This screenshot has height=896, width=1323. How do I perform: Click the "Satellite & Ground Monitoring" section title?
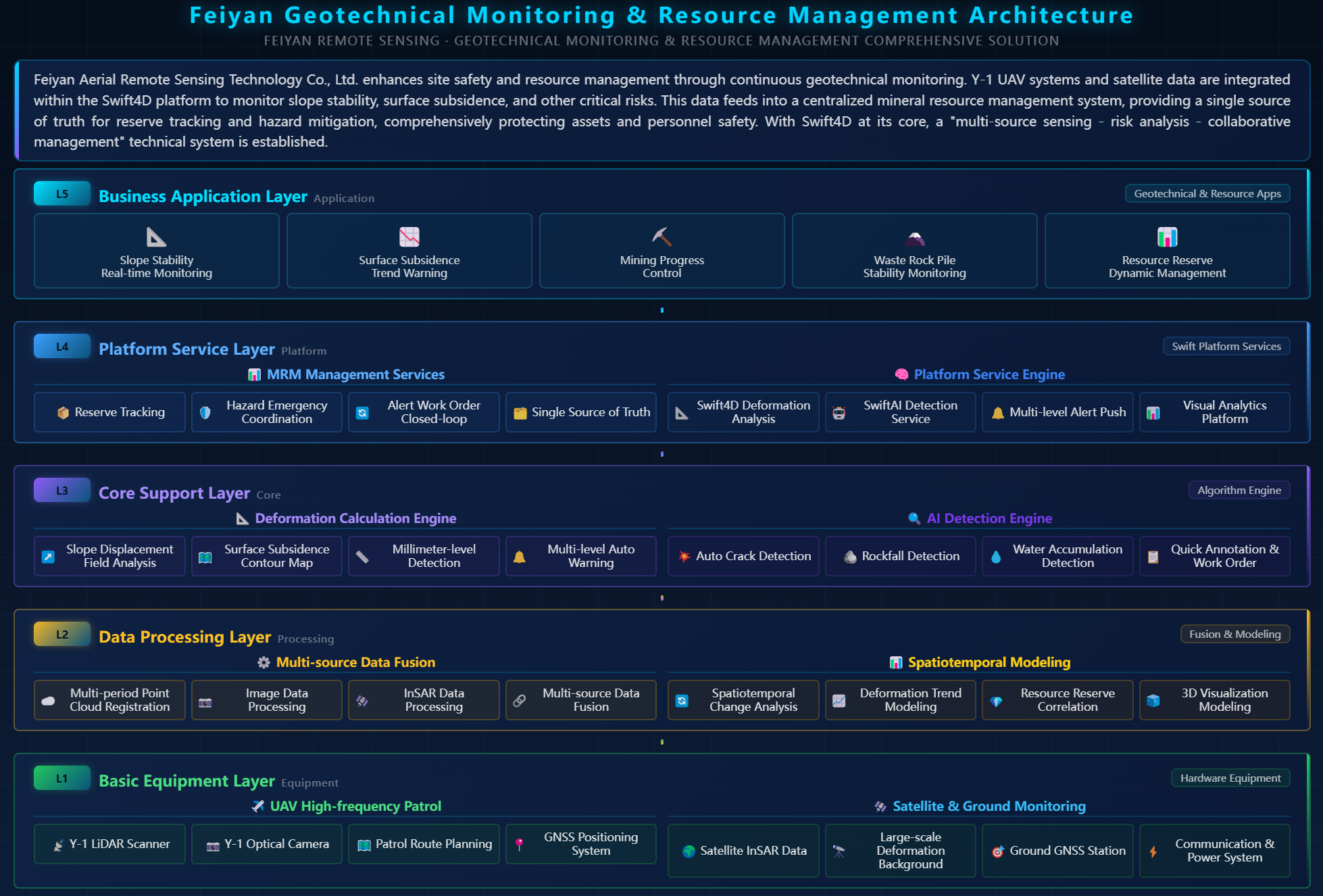989,806
